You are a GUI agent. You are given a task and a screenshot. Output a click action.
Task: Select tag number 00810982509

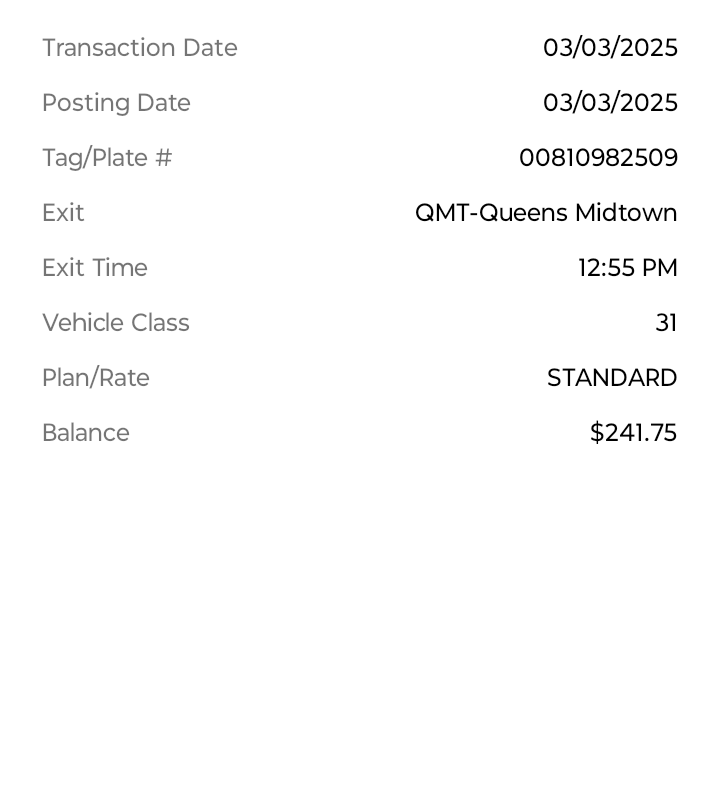pos(599,158)
